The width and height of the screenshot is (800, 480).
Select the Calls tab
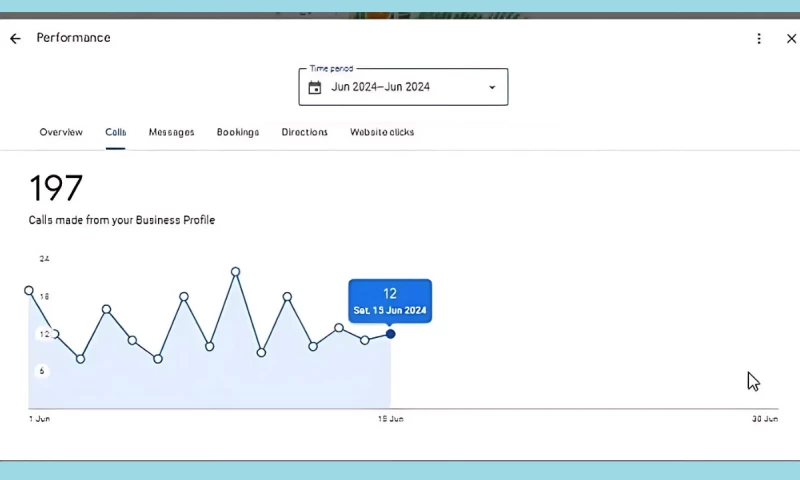pos(116,132)
